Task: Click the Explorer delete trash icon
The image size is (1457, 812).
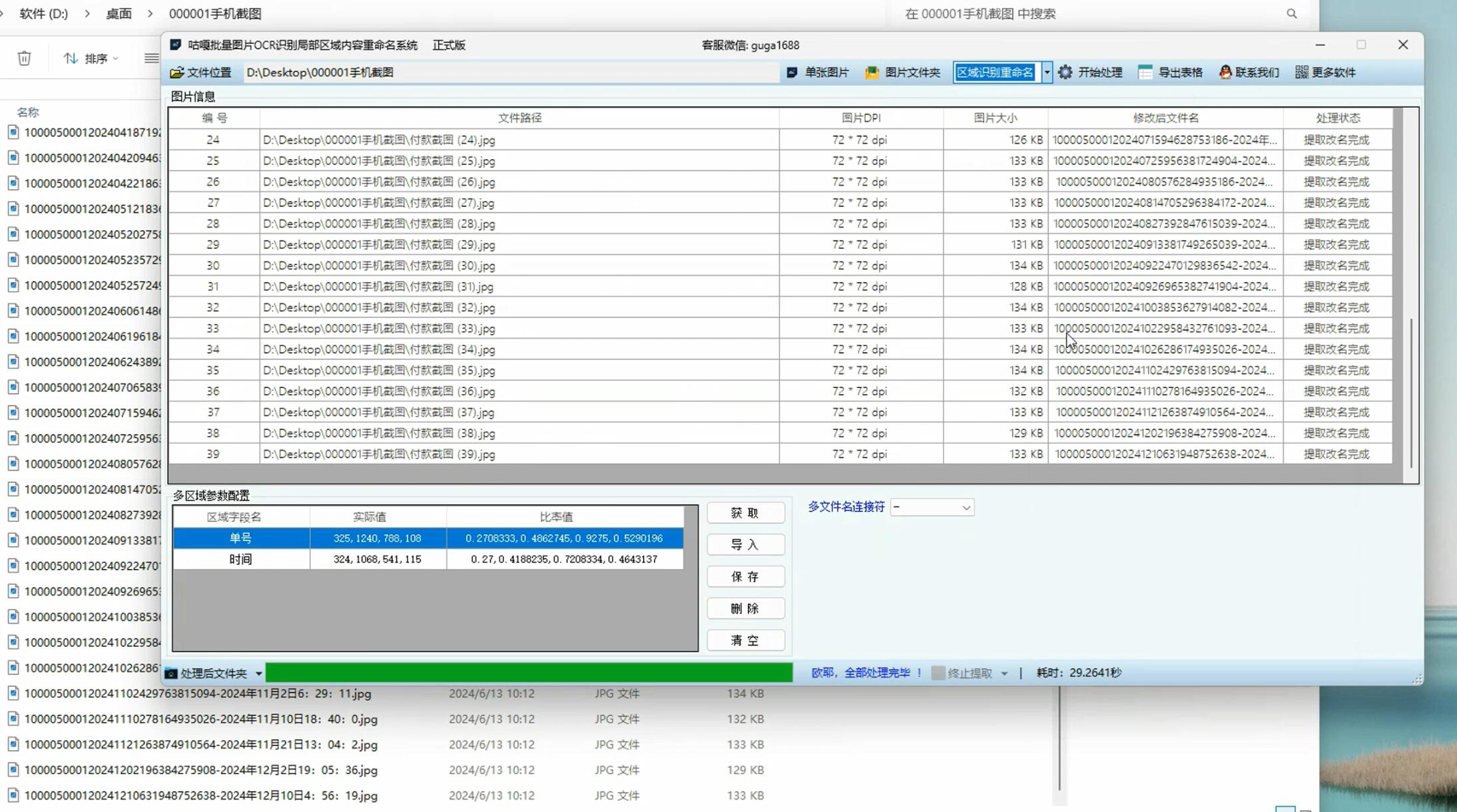Action: pos(25,59)
